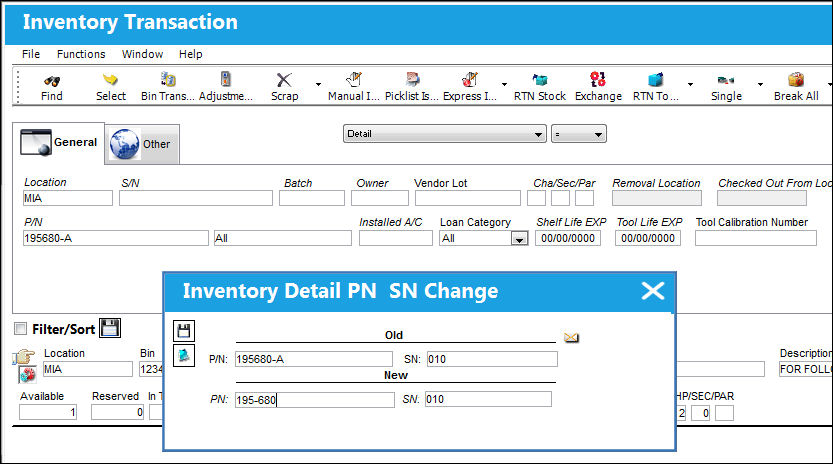Screen dimensions: 833x464
Task: Save the PN SN Change with the disk icon
Action: coord(184,331)
